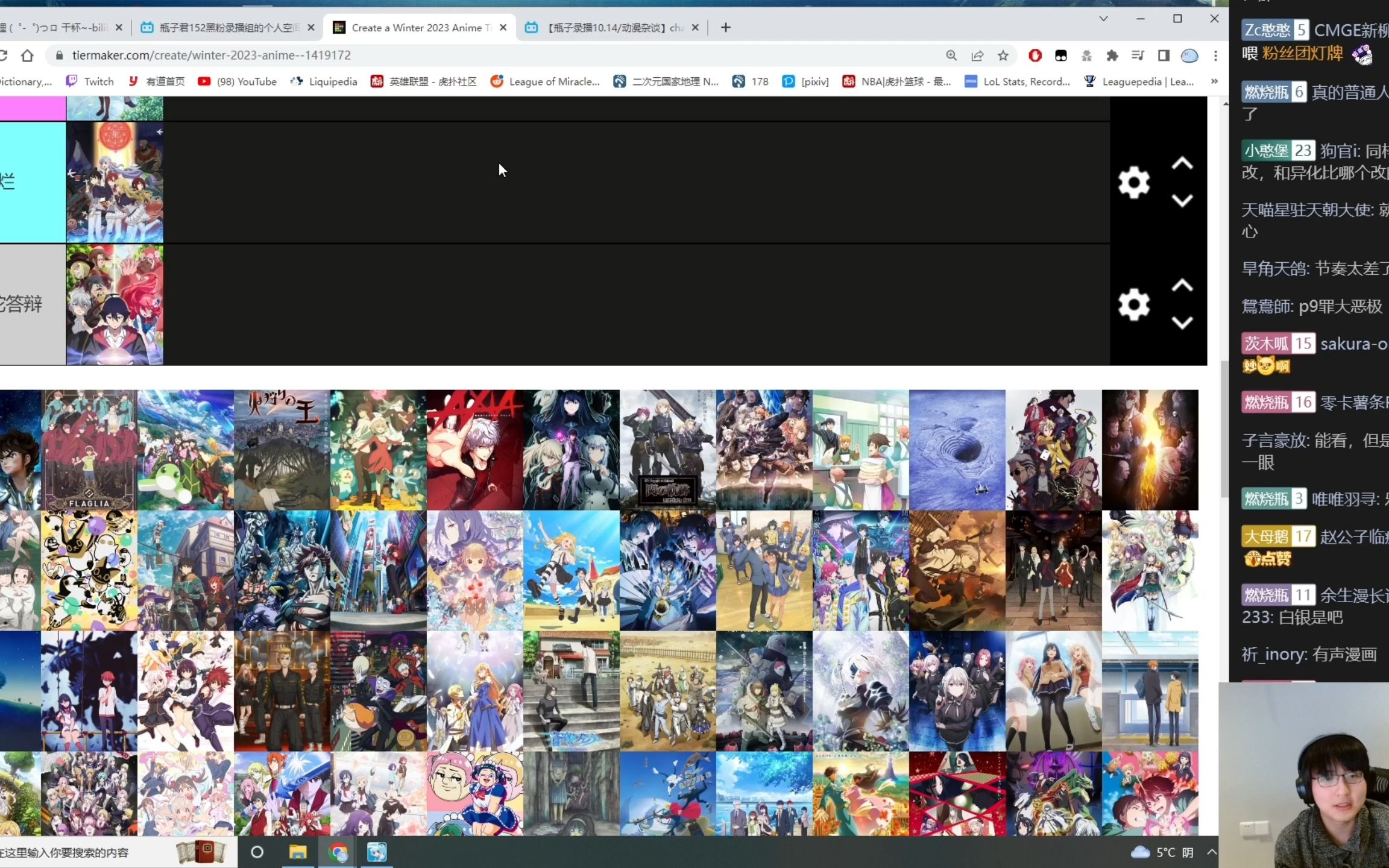Click the share page icon in address bar

click(x=977, y=55)
